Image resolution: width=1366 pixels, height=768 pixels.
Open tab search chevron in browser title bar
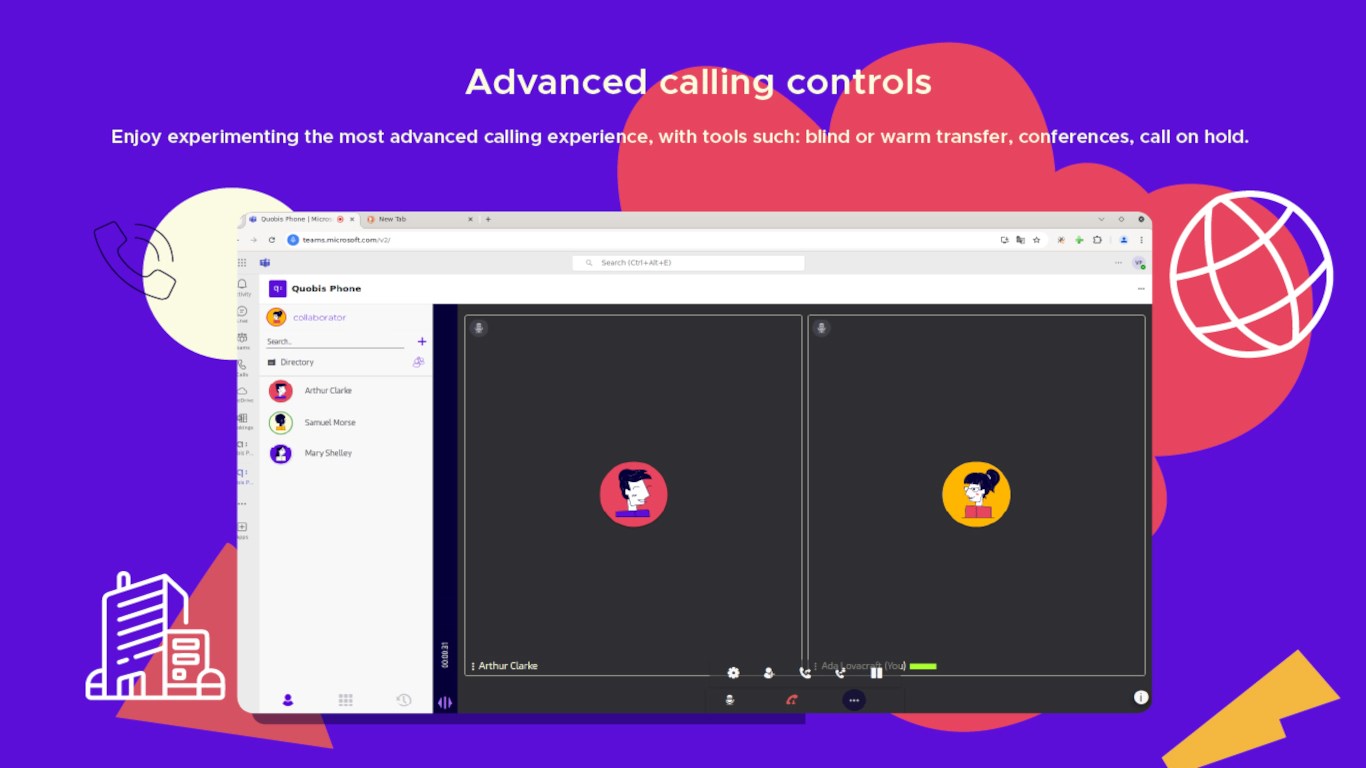click(1101, 219)
